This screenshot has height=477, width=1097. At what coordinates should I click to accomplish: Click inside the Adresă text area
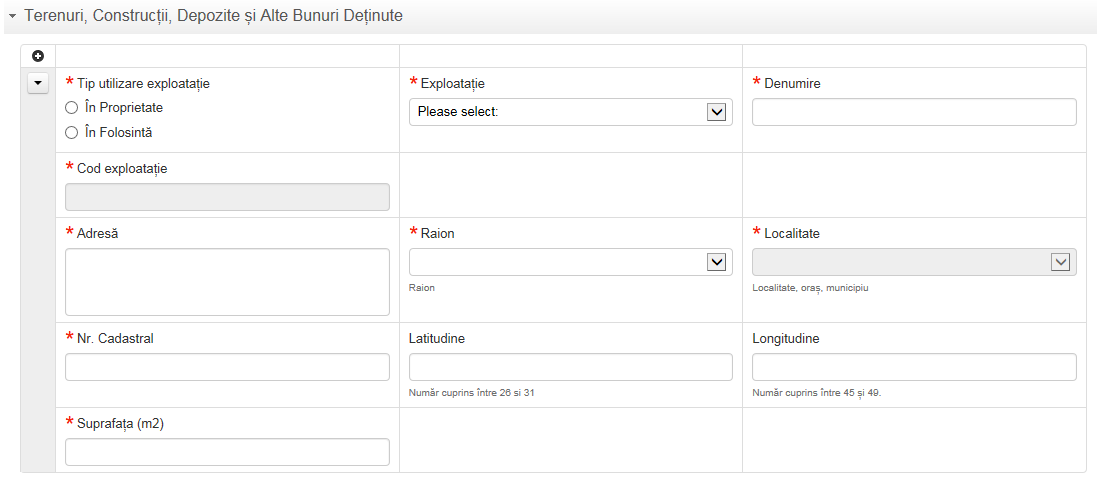pyautogui.click(x=227, y=282)
